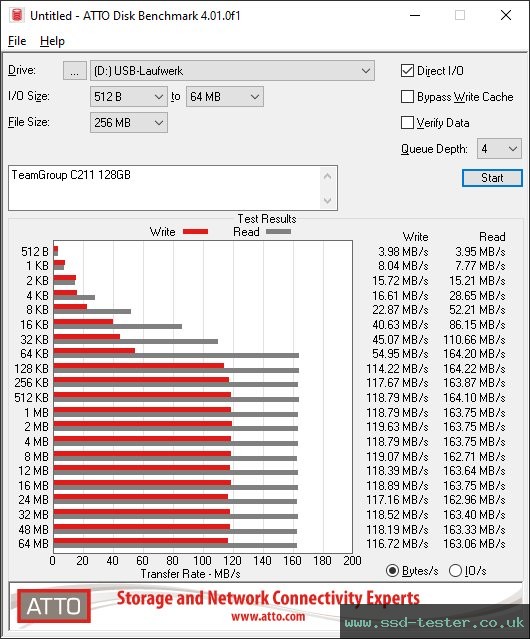Image resolution: width=530 pixels, height=639 pixels.
Task: Click the 54.95 MB/s write value
Action: click(400, 354)
